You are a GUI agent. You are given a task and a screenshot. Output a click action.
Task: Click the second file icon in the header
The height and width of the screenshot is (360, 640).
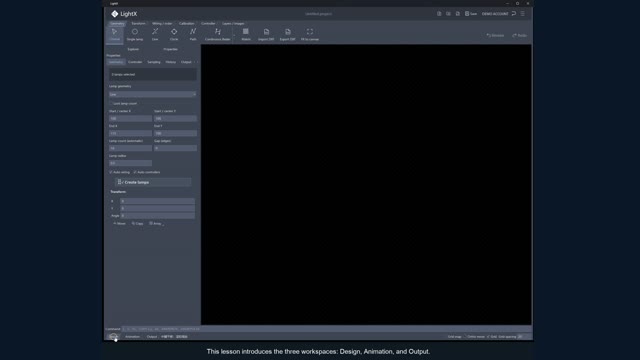[x=448, y=13]
